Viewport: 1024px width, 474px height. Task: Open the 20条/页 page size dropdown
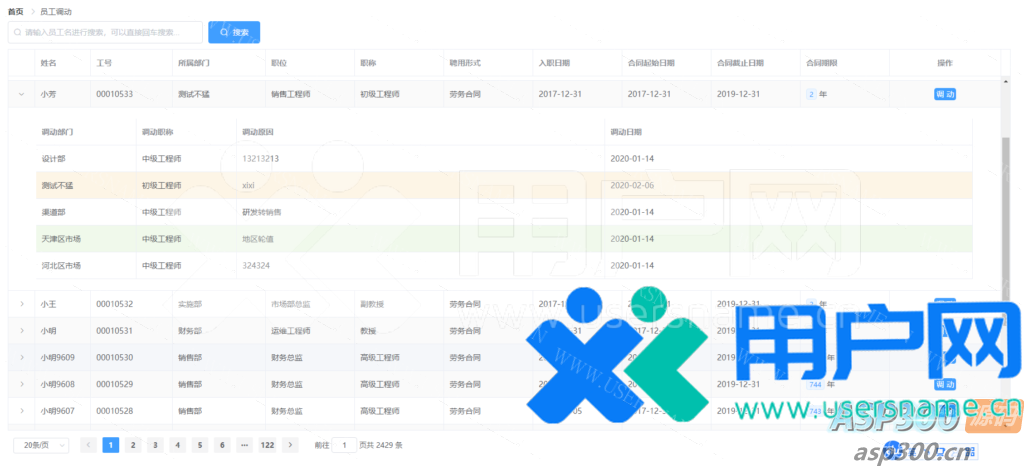[40, 445]
